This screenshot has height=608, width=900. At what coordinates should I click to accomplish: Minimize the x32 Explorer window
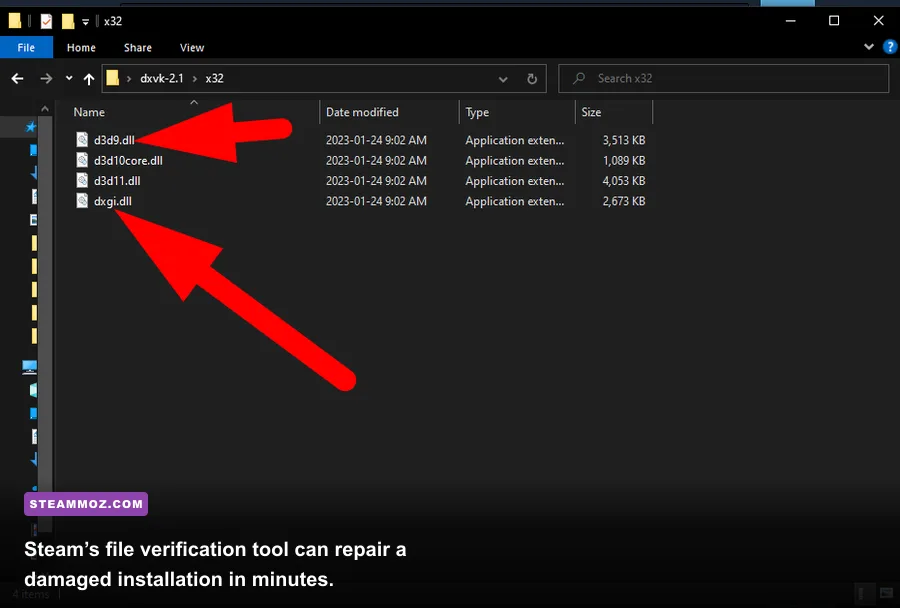(790, 21)
